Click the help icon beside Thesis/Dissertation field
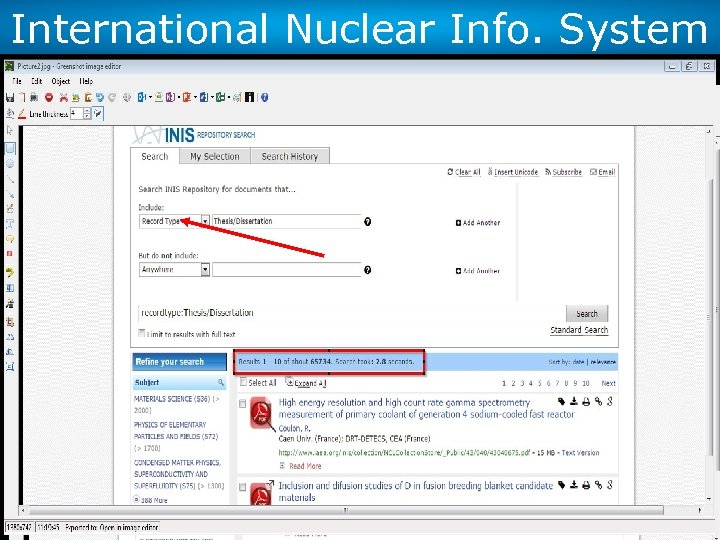Image resolution: width=720 pixels, height=540 pixels. click(x=367, y=222)
